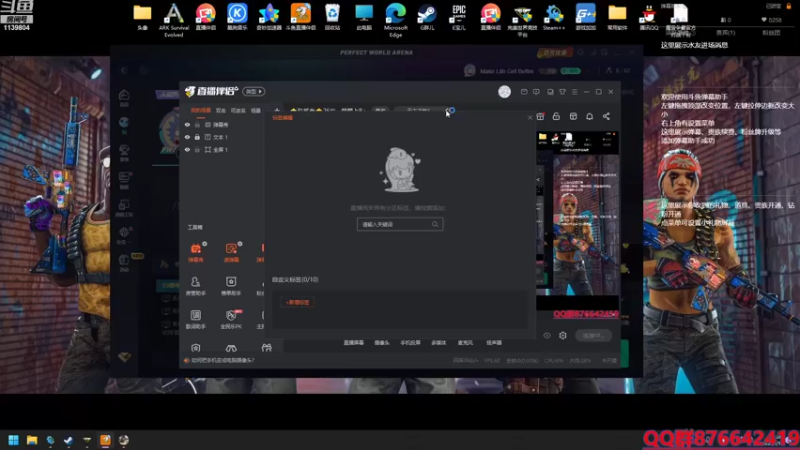
Task: Open ARK Survival Evolved desktop shortcut
Action: pyautogui.click(x=173, y=19)
